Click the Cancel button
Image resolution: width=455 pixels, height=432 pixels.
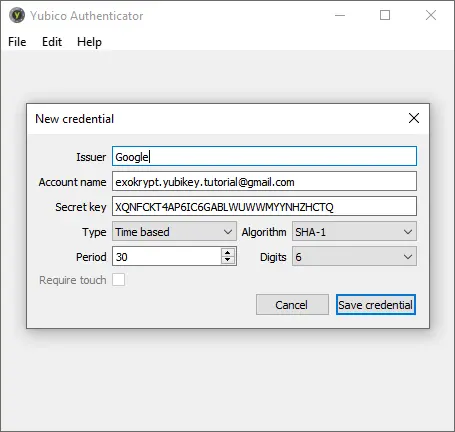(x=292, y=304)
